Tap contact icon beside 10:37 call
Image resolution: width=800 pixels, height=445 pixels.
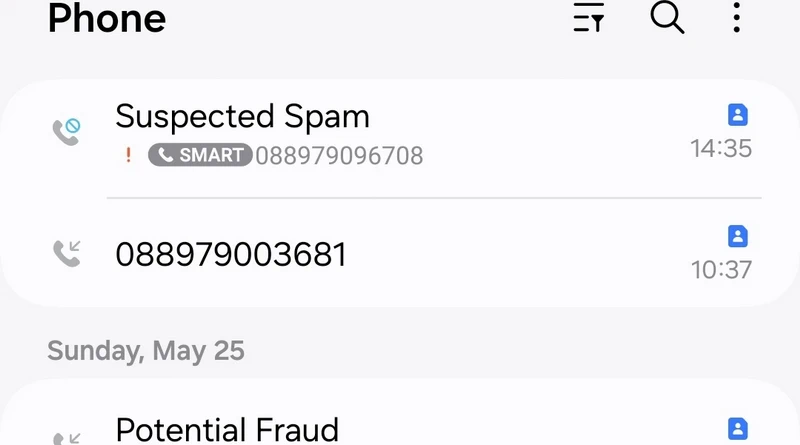tap(737, 236)
